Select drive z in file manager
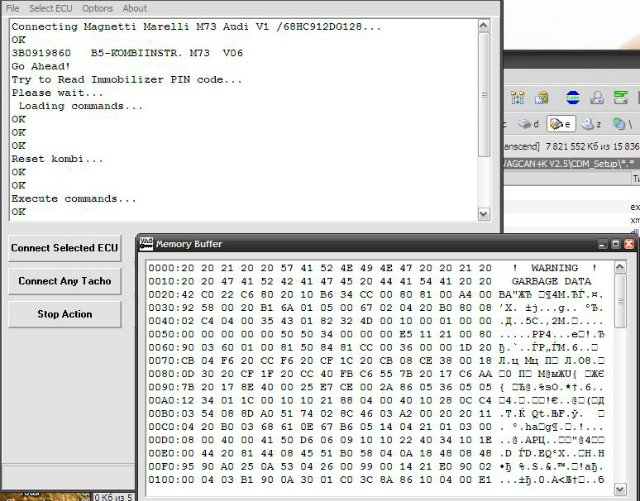Screen dimensions: 640x501 point(591,124)
